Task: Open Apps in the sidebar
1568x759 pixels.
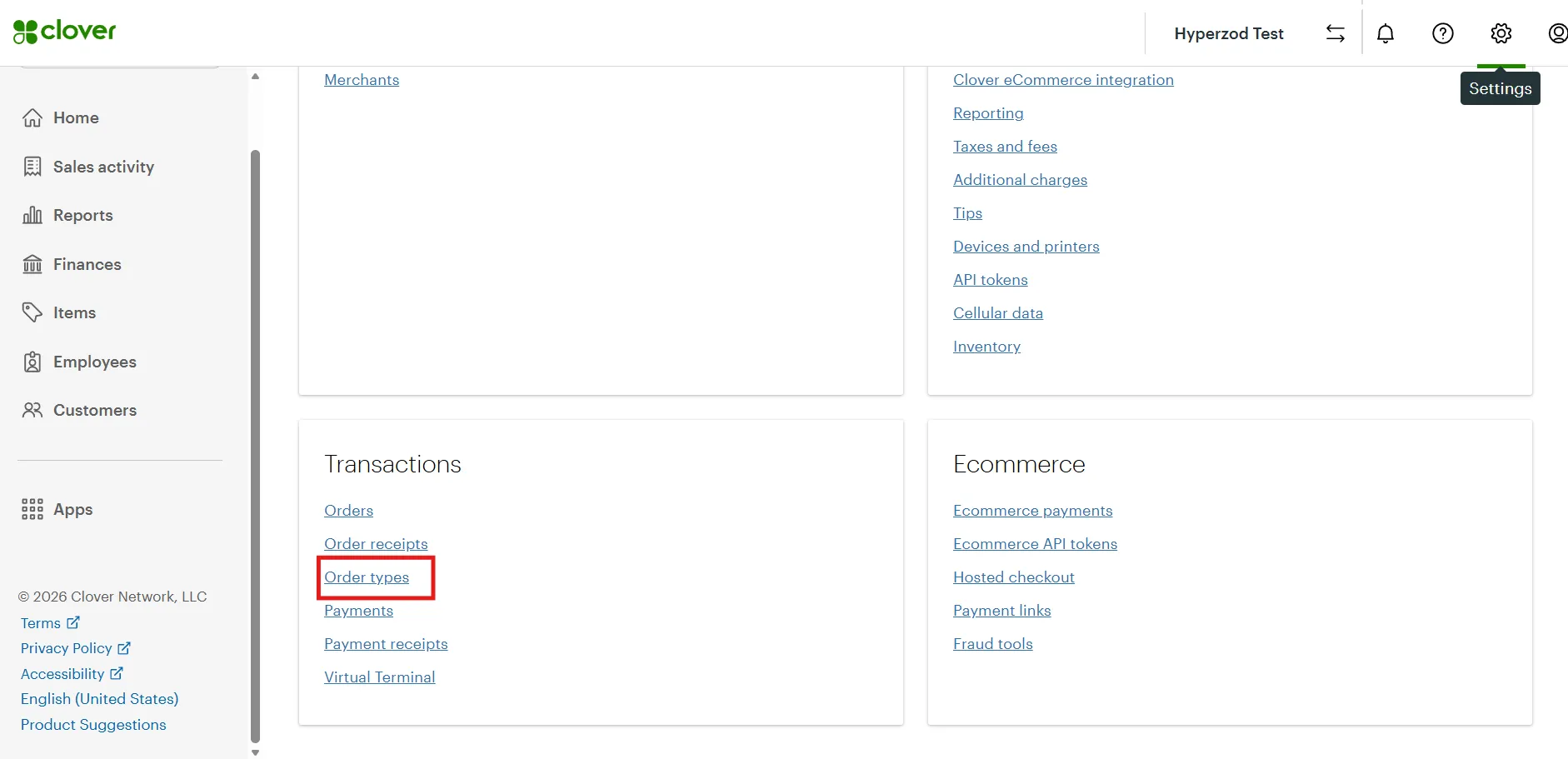Action: 57,509
